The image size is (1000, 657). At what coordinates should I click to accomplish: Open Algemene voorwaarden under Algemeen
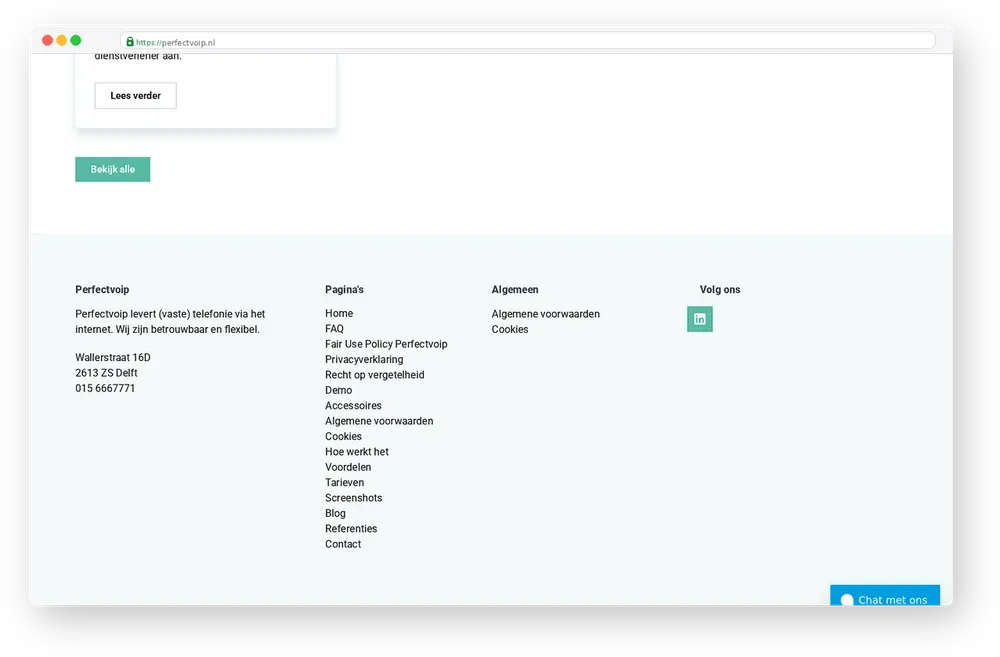point(545,314)
